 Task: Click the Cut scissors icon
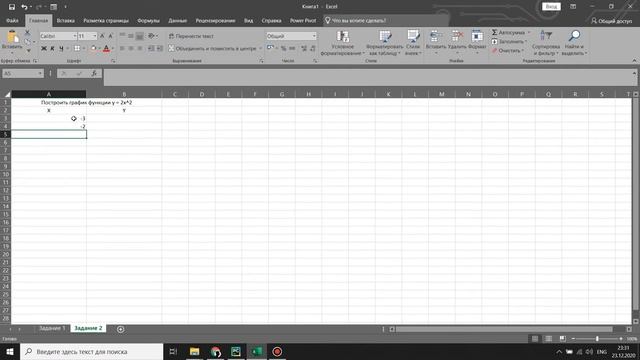point(27,33)
